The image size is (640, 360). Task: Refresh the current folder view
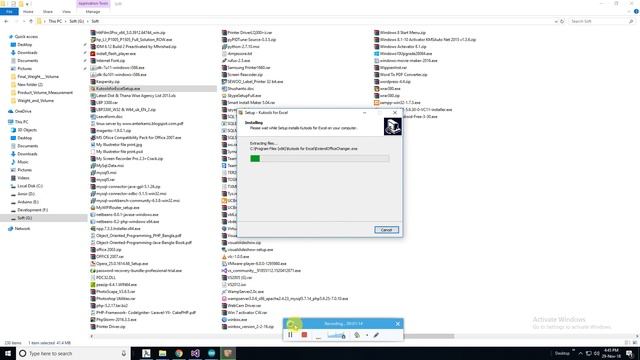click(x=562, y=21)
